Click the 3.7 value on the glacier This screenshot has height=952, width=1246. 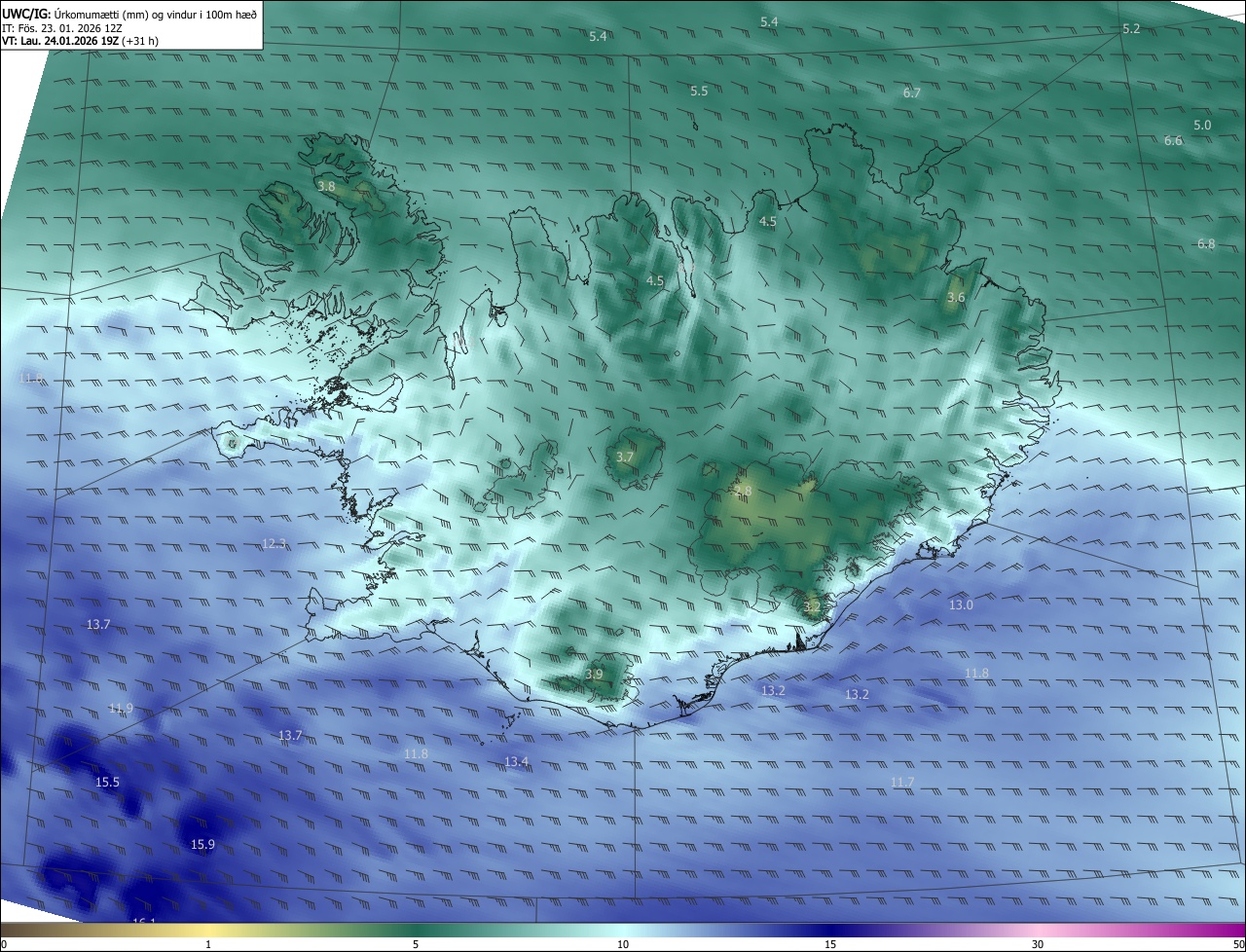(625, 457)
